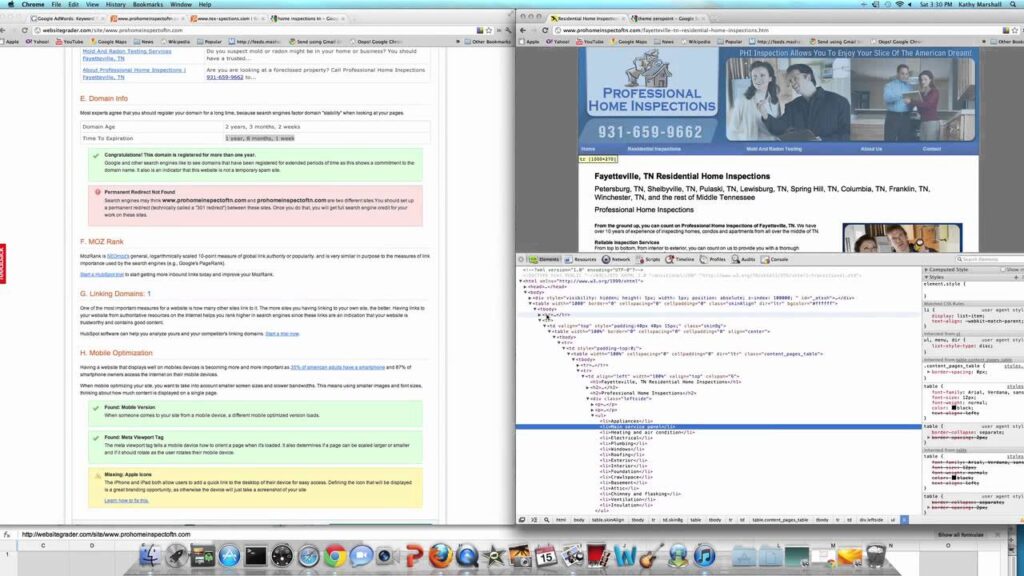1024x576 pixels.
Task: Click the div.leftside breadcrumb
Action: pos(871,520)
